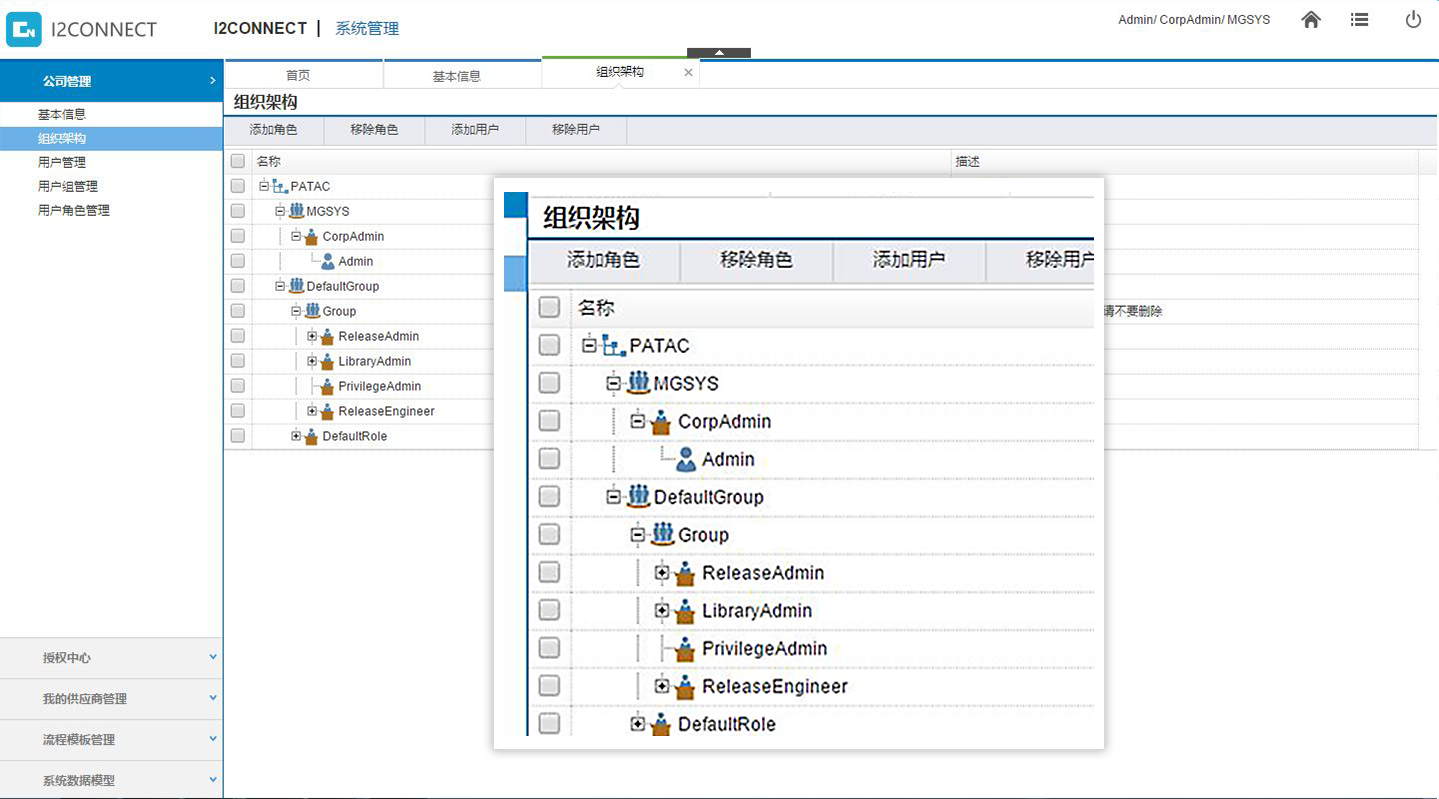Click ReleaseAdmin role icon in main page tree
The width and height of the screenshot is (1439, 799).
[328, 336]
